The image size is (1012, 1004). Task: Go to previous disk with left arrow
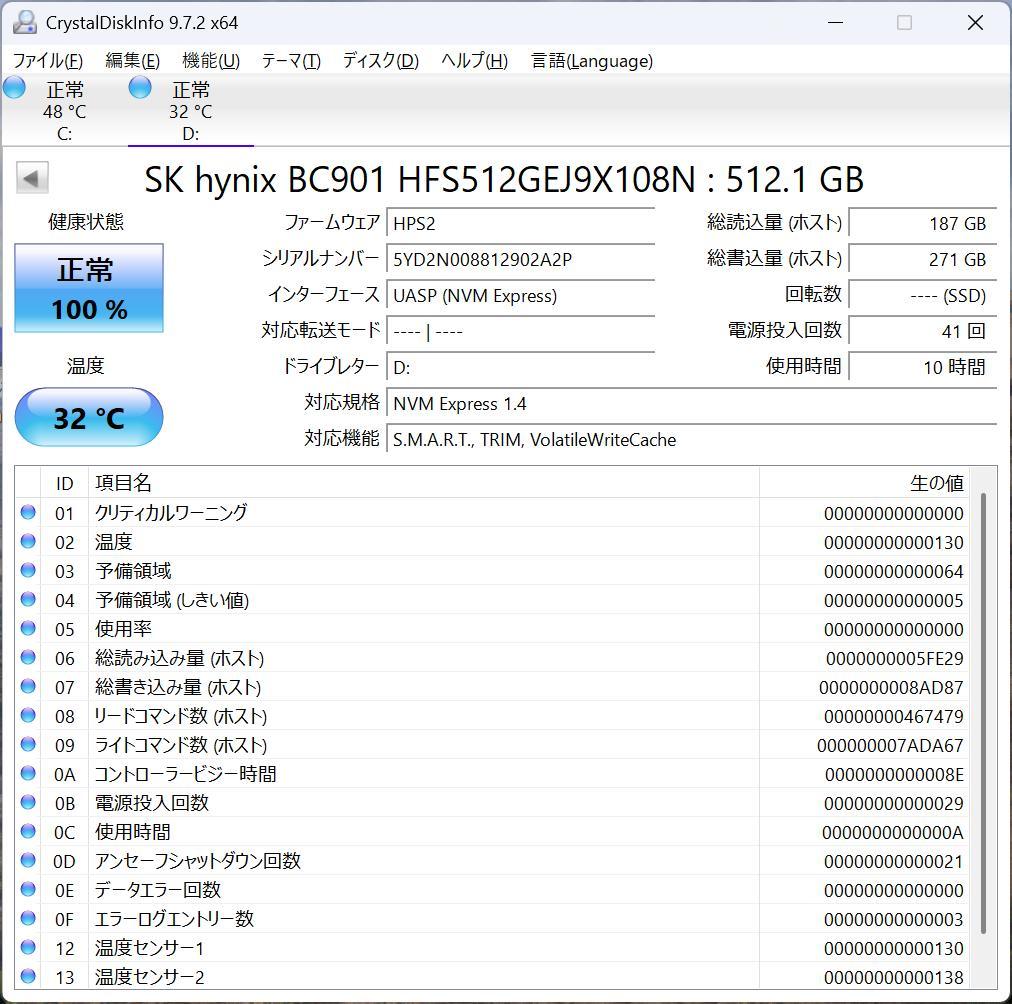pyautogui.click(x=32, y=178)
